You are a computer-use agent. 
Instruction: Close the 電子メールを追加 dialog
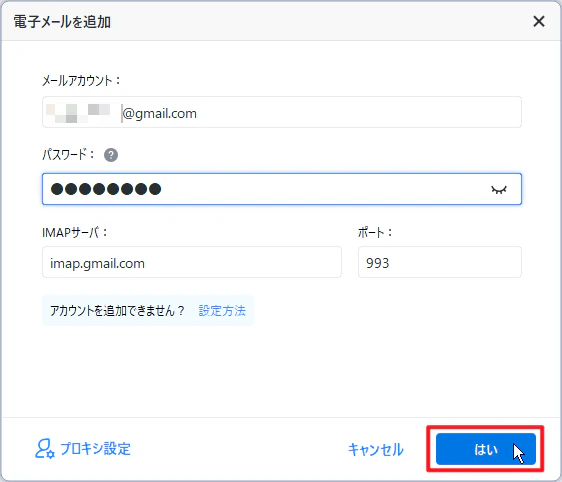[x=539, y=22]
